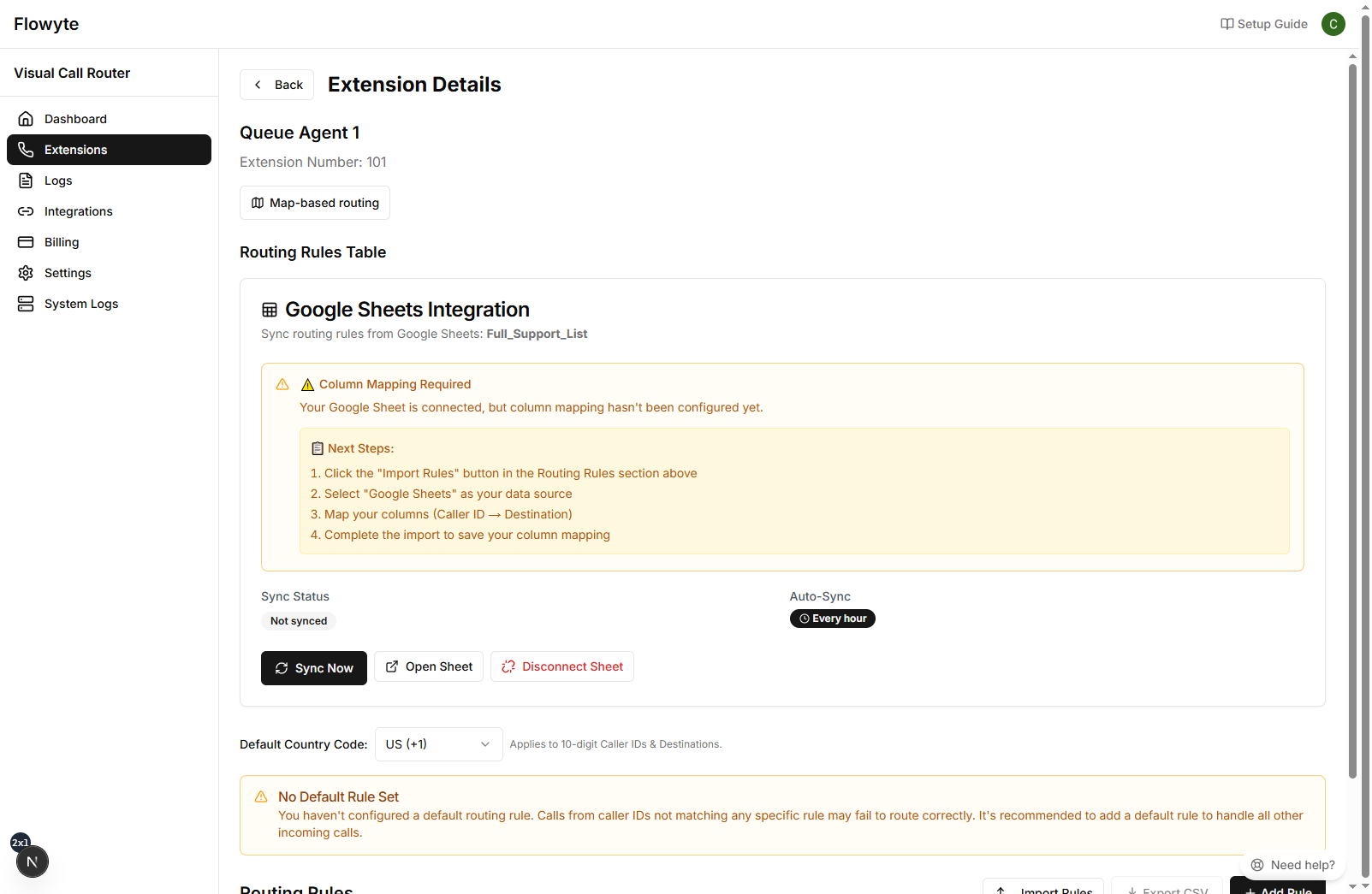Select Logs in the sidebar

58,180
